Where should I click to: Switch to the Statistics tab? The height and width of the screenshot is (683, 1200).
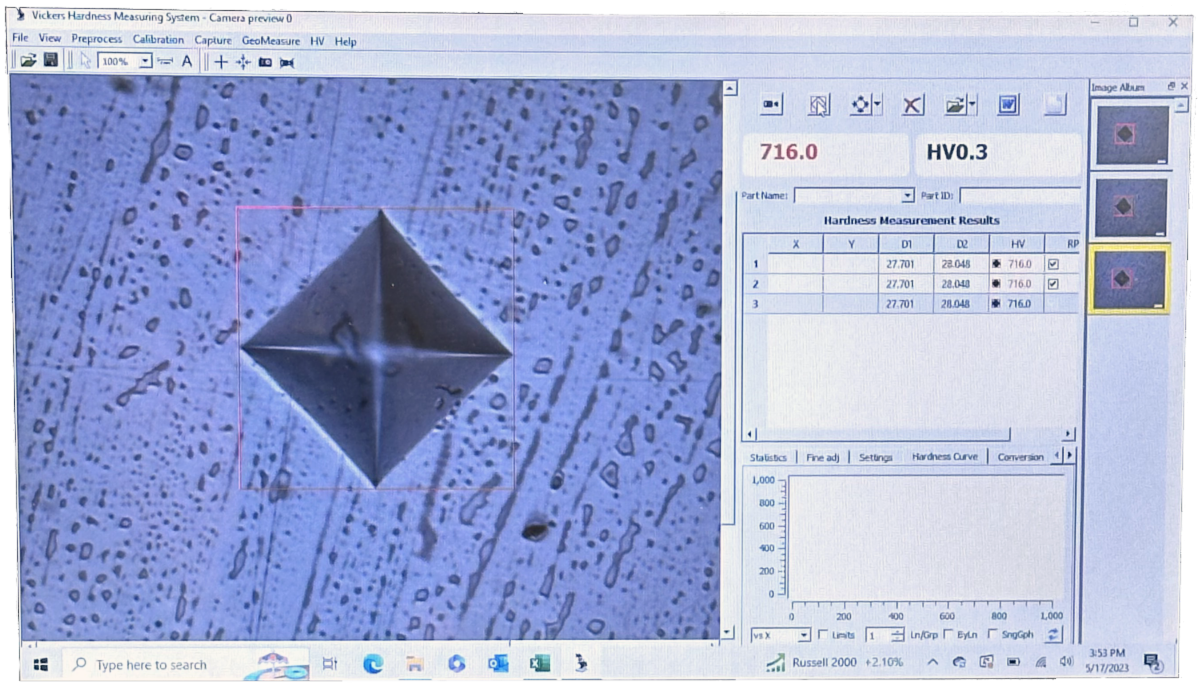pos(768,457)
